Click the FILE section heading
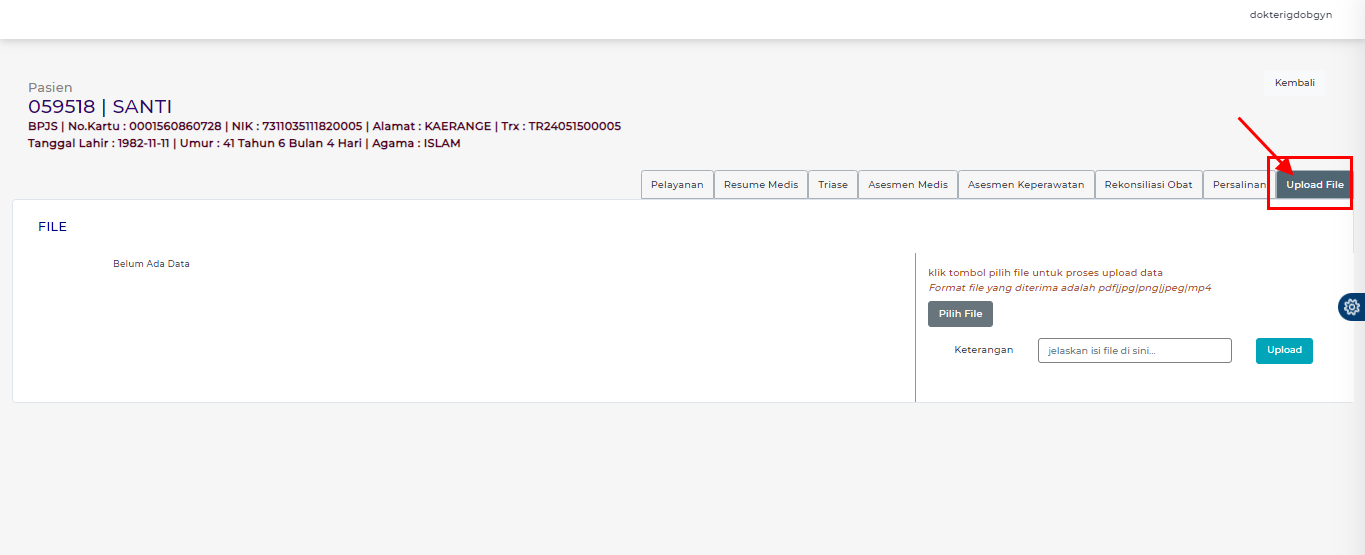The height and width of the screenshot is (555, 1365). pos(53,227)
